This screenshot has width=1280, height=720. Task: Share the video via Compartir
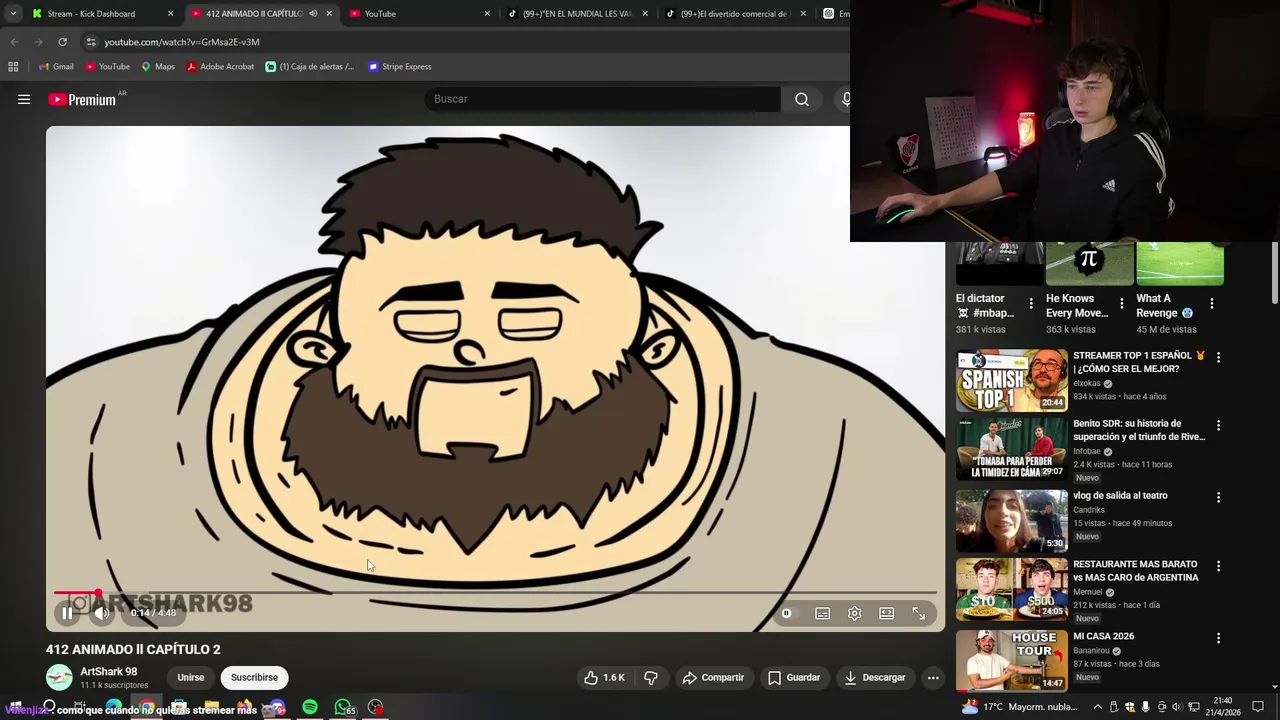(713, 677)
